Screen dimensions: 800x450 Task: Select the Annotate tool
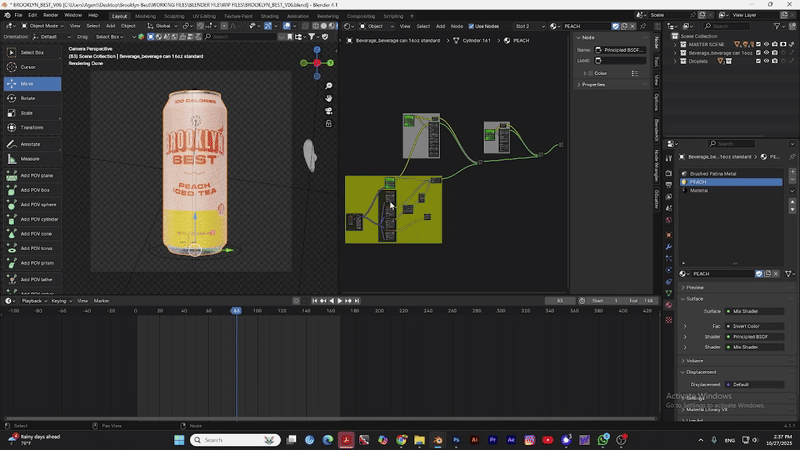click(x=30, y=144)
